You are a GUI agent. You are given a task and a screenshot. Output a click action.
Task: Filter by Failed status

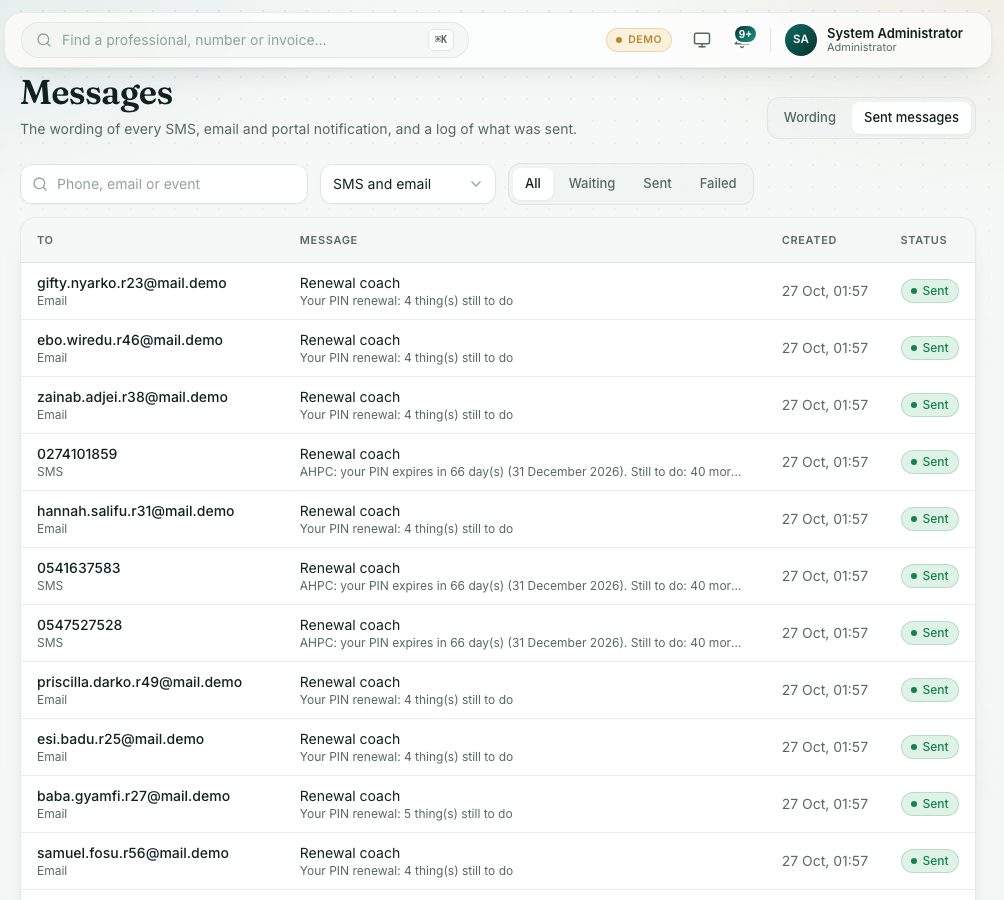click(x=717, y=184)
